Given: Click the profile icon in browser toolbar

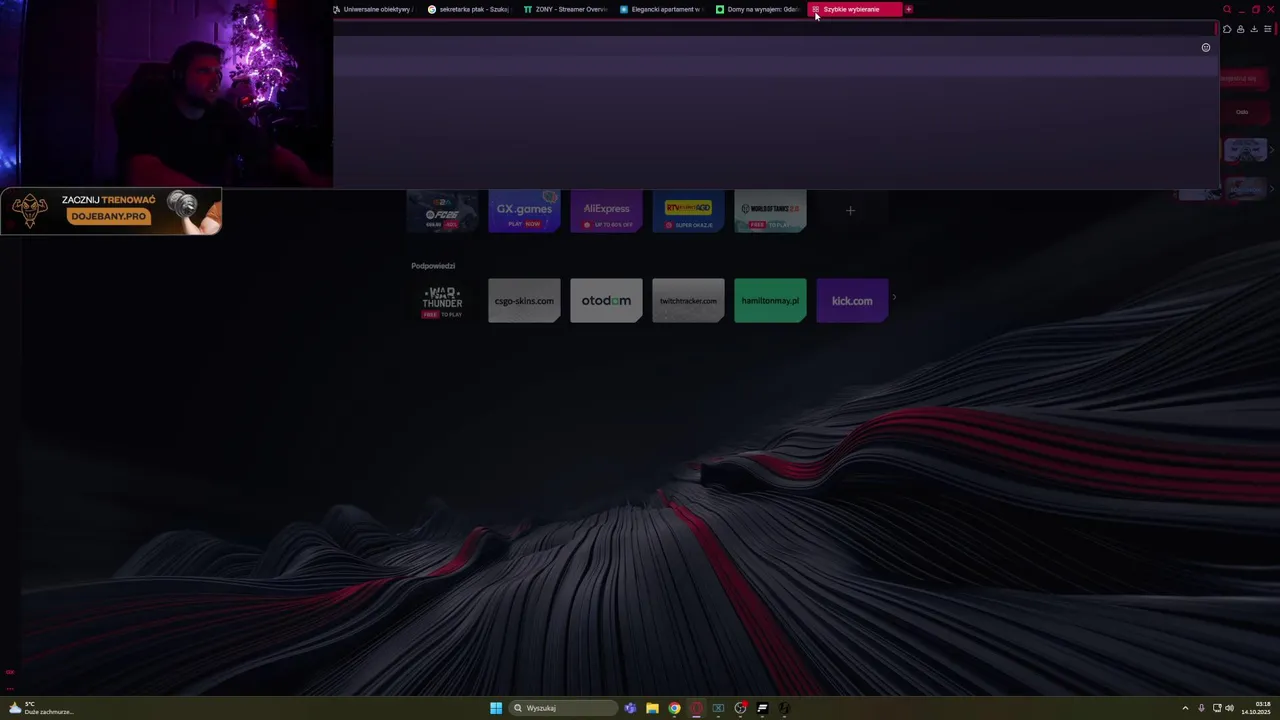Looking at the screenshot, I should 1241,29.
